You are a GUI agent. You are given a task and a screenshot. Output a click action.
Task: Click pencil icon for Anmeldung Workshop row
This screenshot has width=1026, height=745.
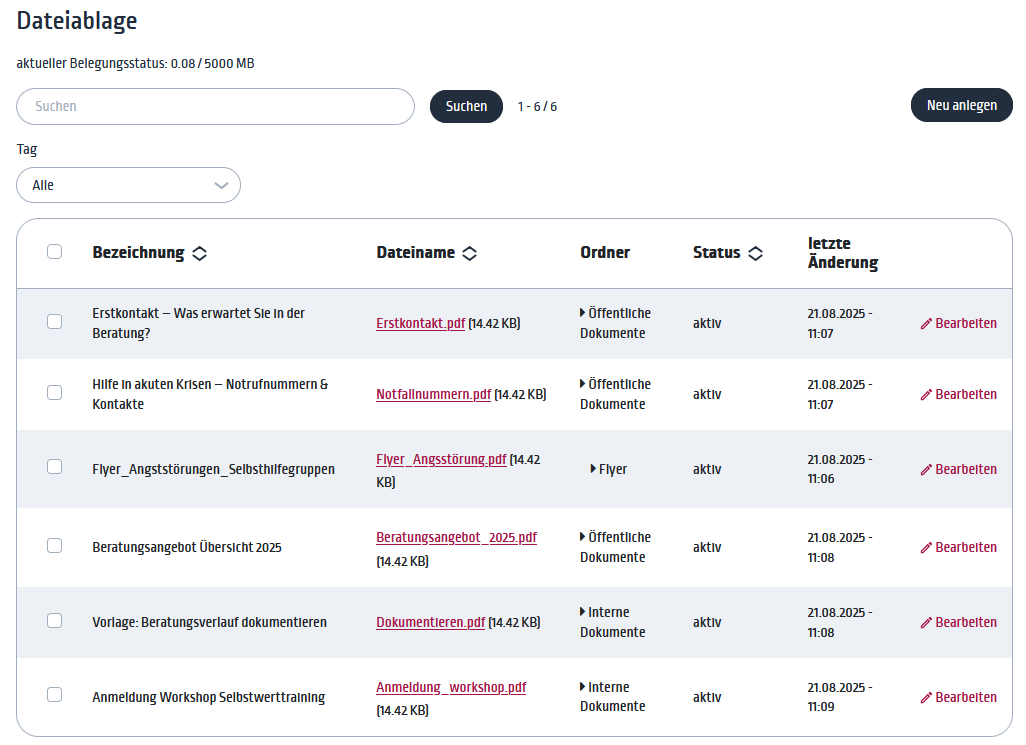[926, 698]
